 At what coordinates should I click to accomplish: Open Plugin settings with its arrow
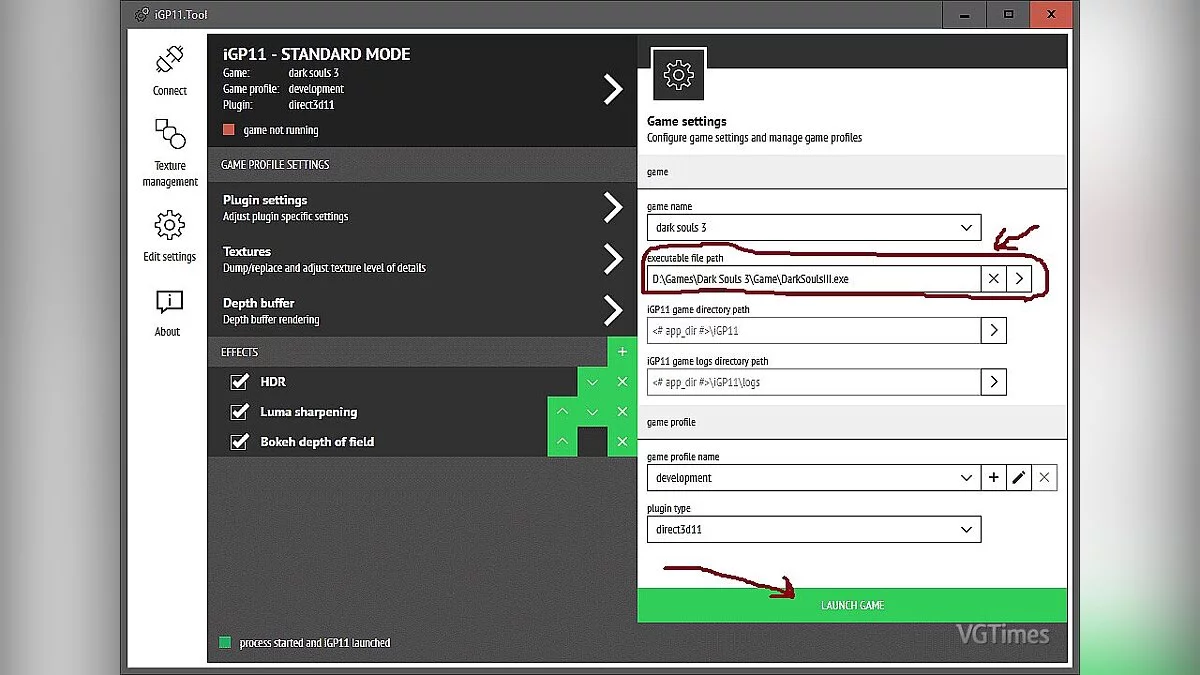613,207
